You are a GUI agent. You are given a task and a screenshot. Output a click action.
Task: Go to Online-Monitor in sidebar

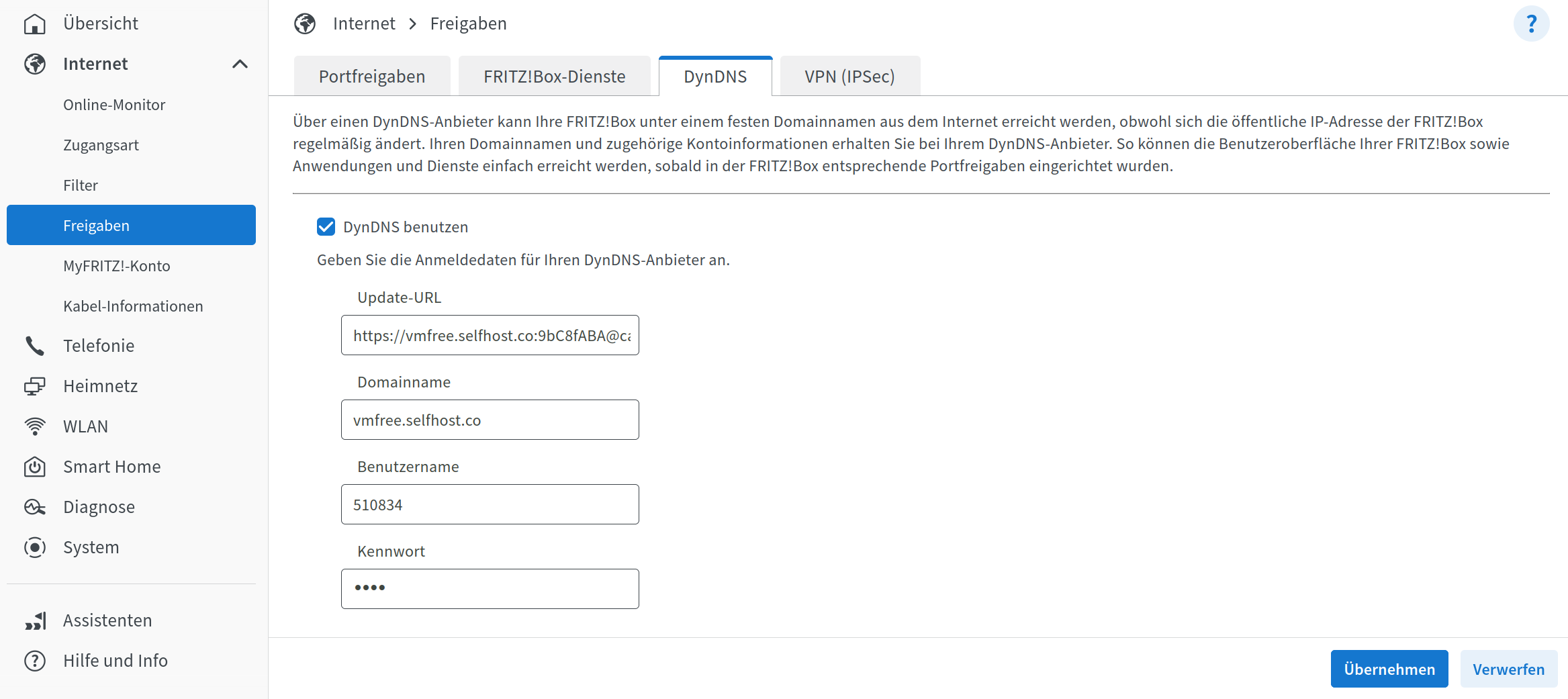tap(114, 105)
